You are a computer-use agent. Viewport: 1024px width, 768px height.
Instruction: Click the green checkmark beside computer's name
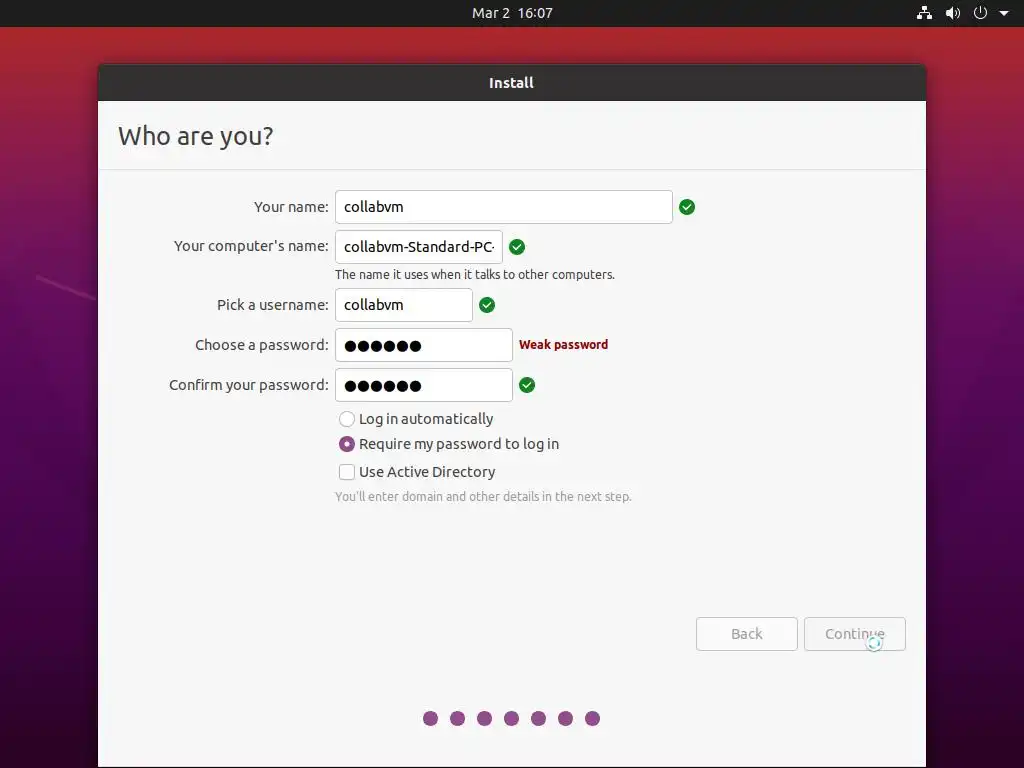pos(517,247)
